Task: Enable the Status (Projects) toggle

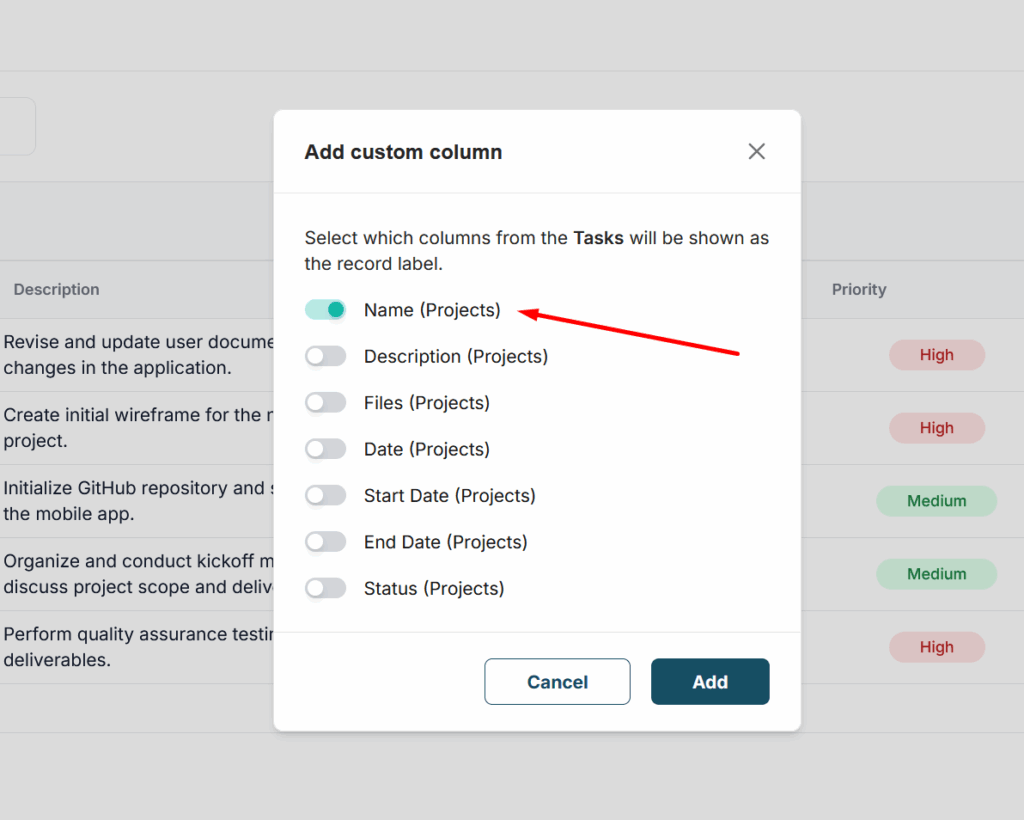Action: 326,588
